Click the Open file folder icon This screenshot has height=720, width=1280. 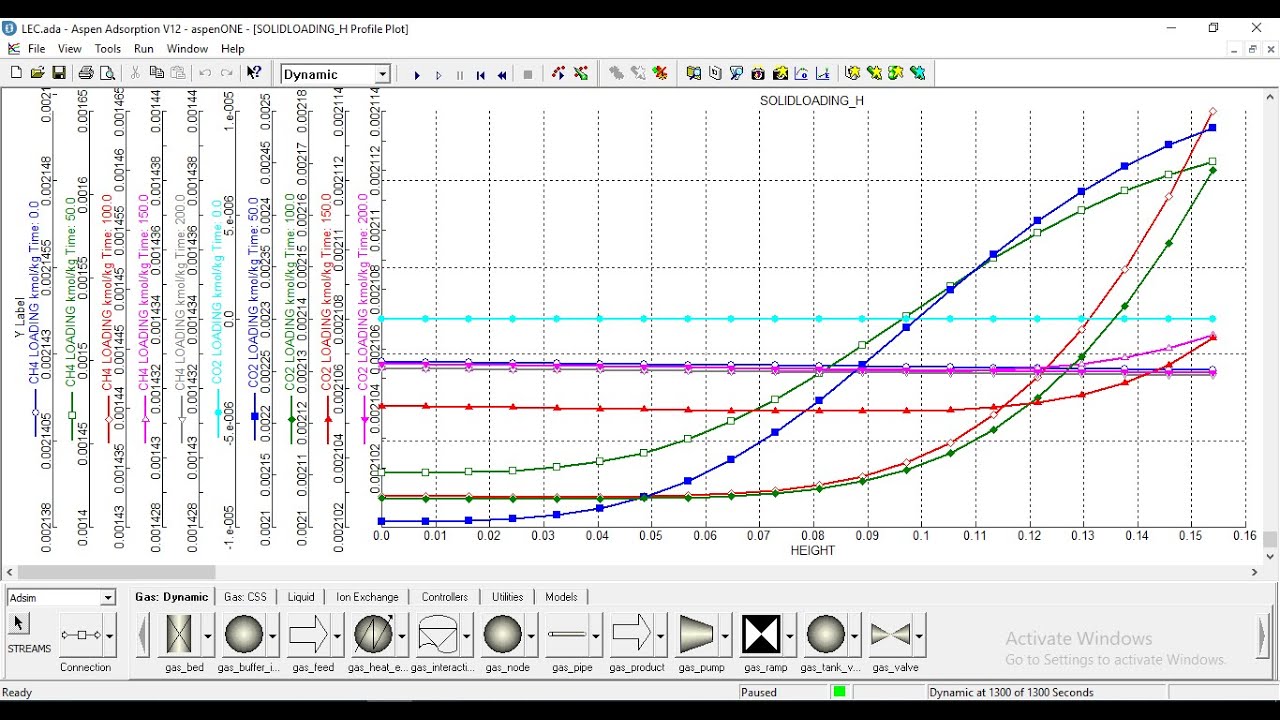37,73
